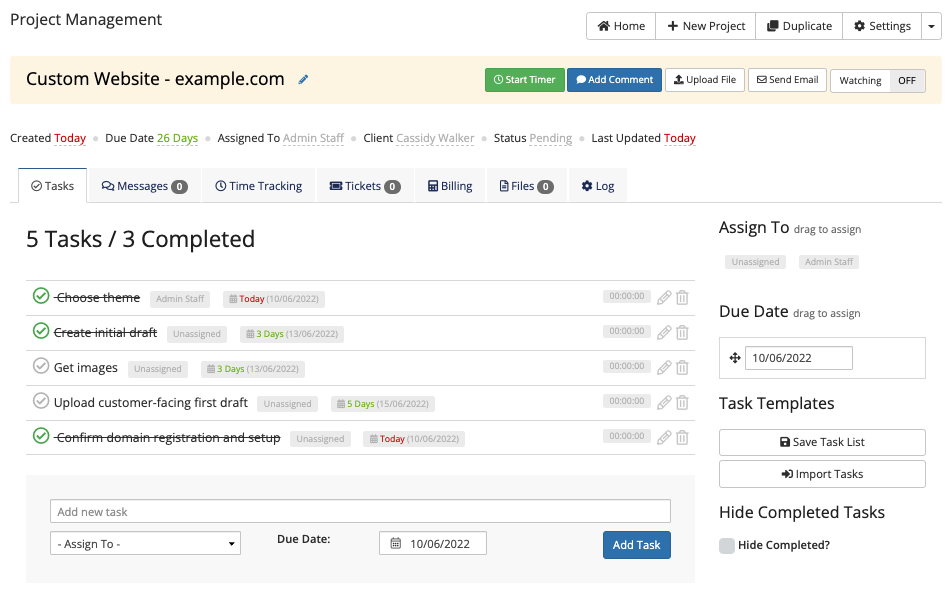Click the Add Task button
The width and height of the screenshot is (952, 601).
click(x=636, y=543)
